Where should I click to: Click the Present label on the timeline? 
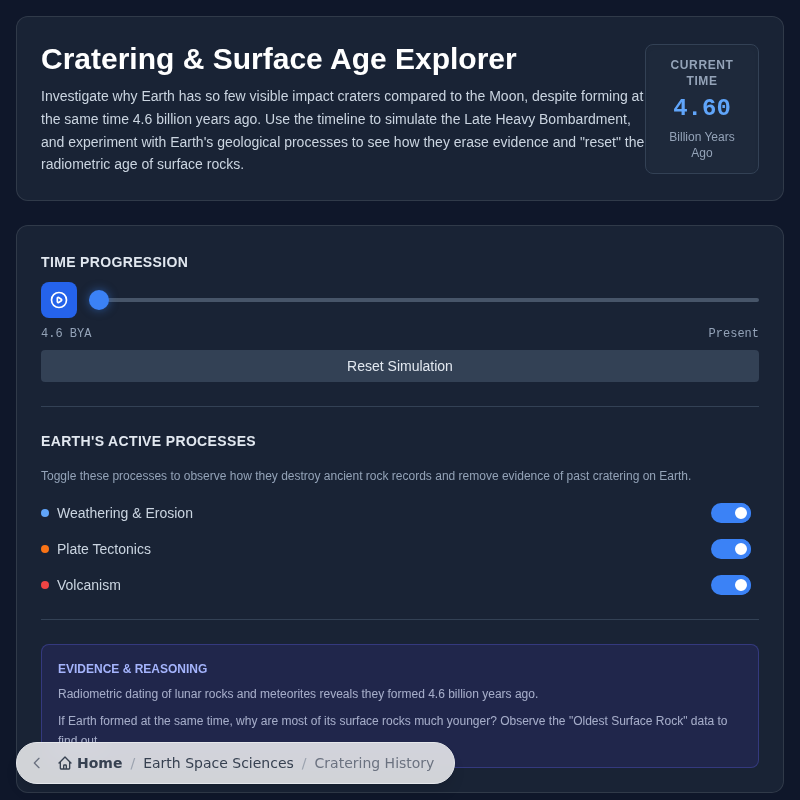point(733,332)
